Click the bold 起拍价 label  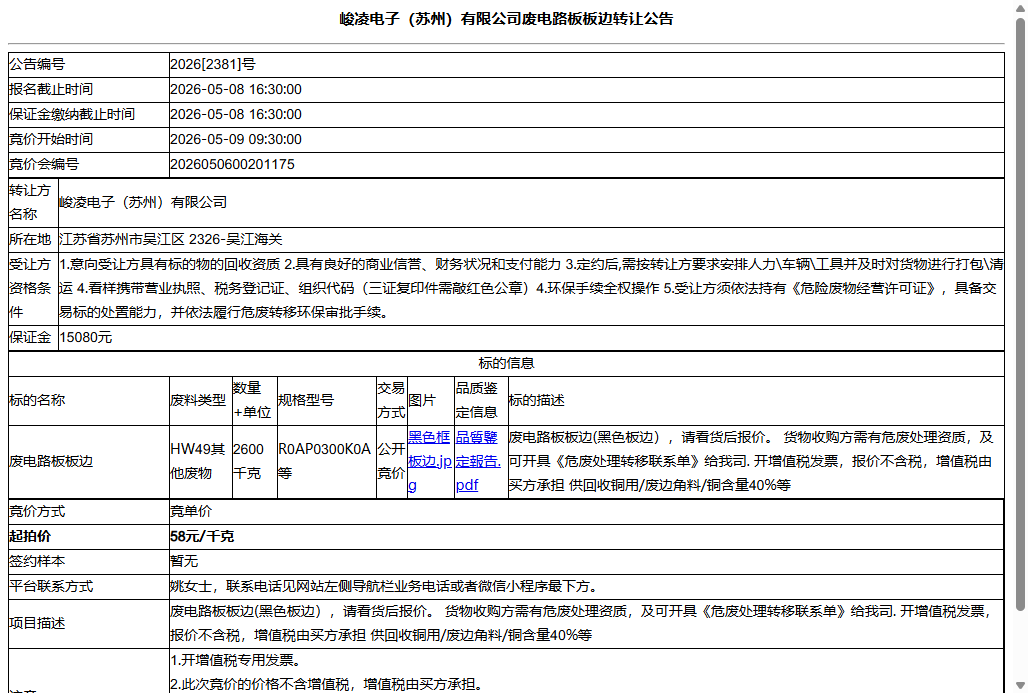30,536
